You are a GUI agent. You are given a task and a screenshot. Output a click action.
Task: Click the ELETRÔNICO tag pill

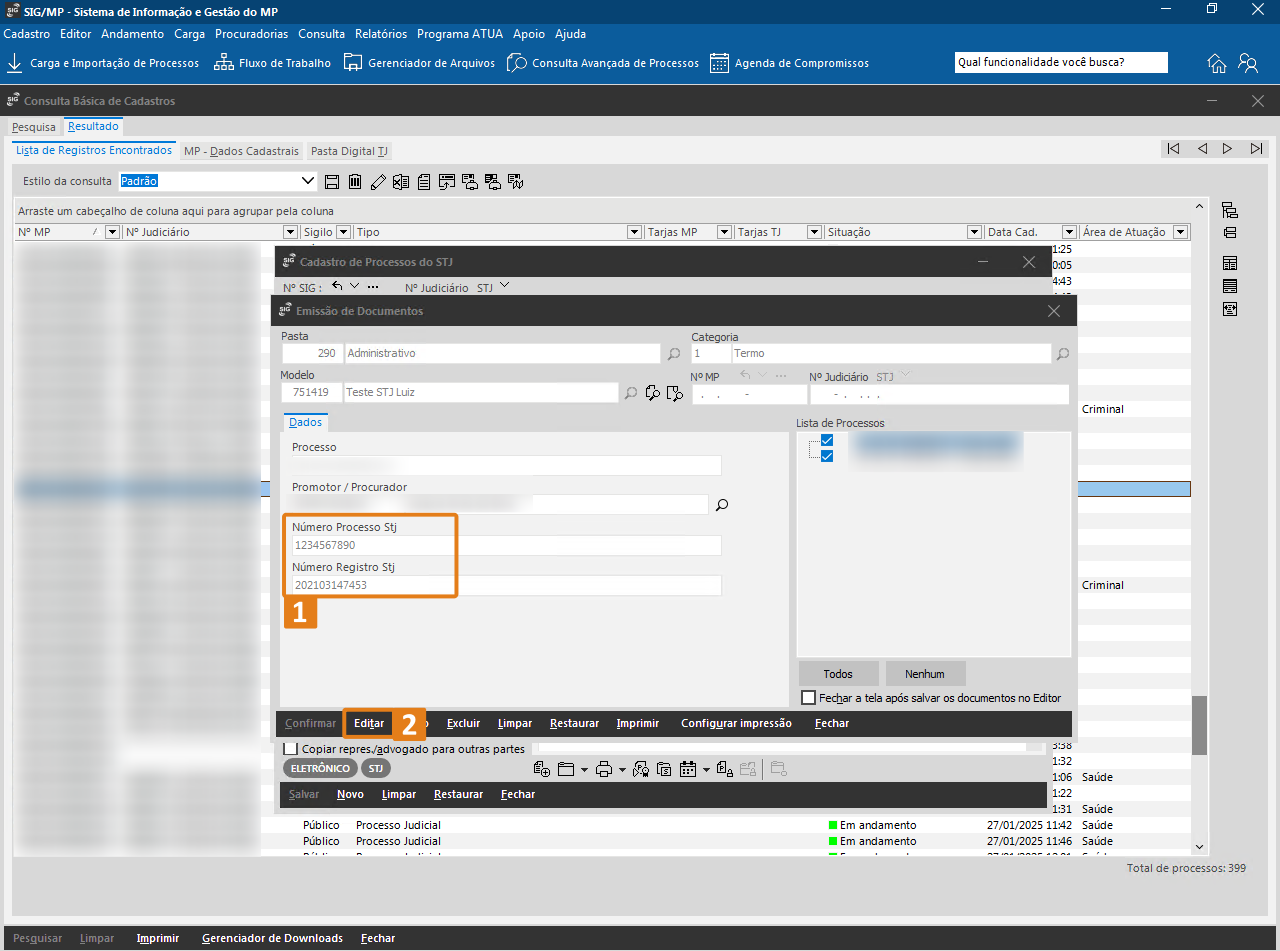(x=320, y=768)
